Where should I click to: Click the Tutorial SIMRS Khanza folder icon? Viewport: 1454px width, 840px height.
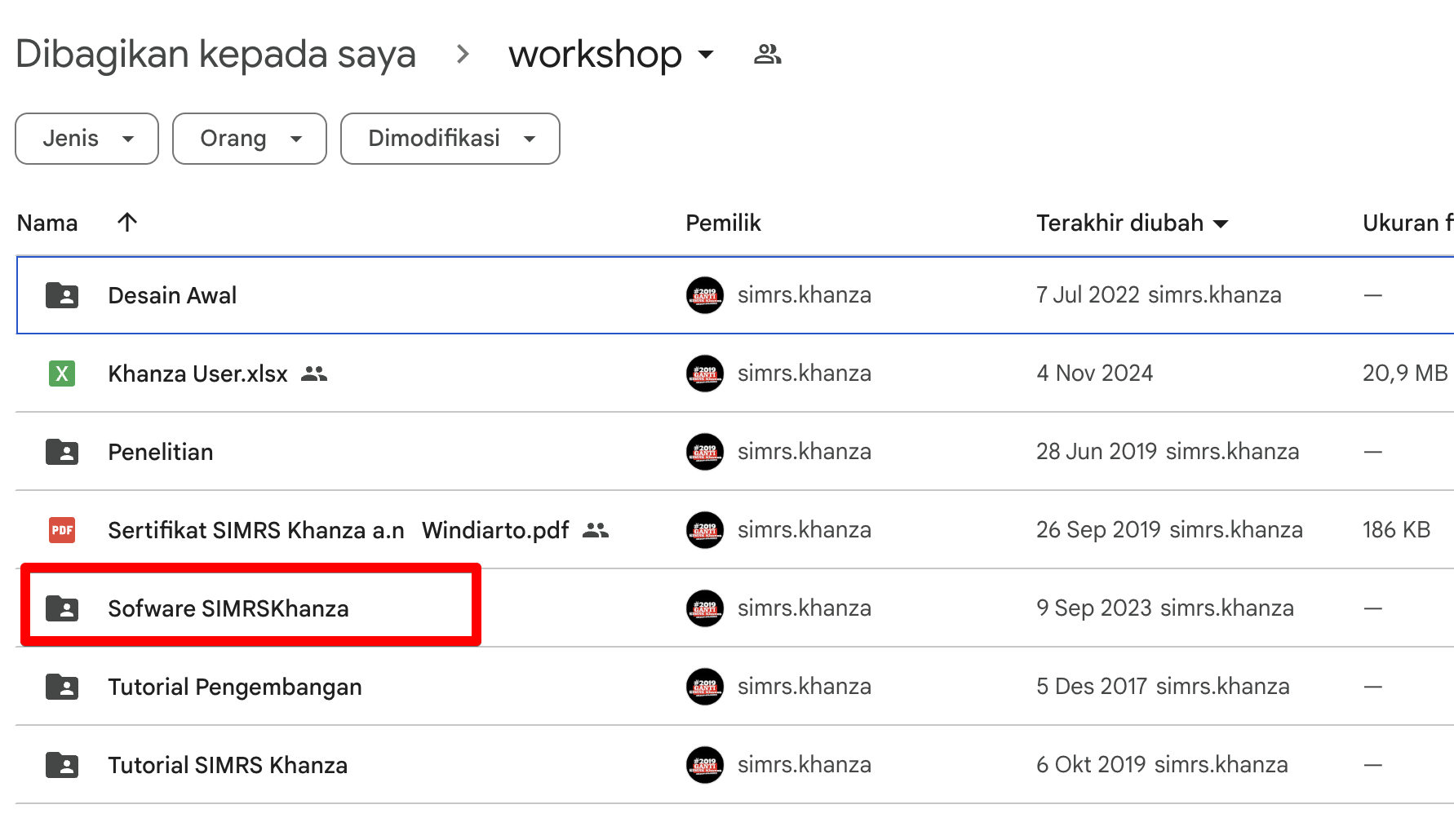pos(62,765)
